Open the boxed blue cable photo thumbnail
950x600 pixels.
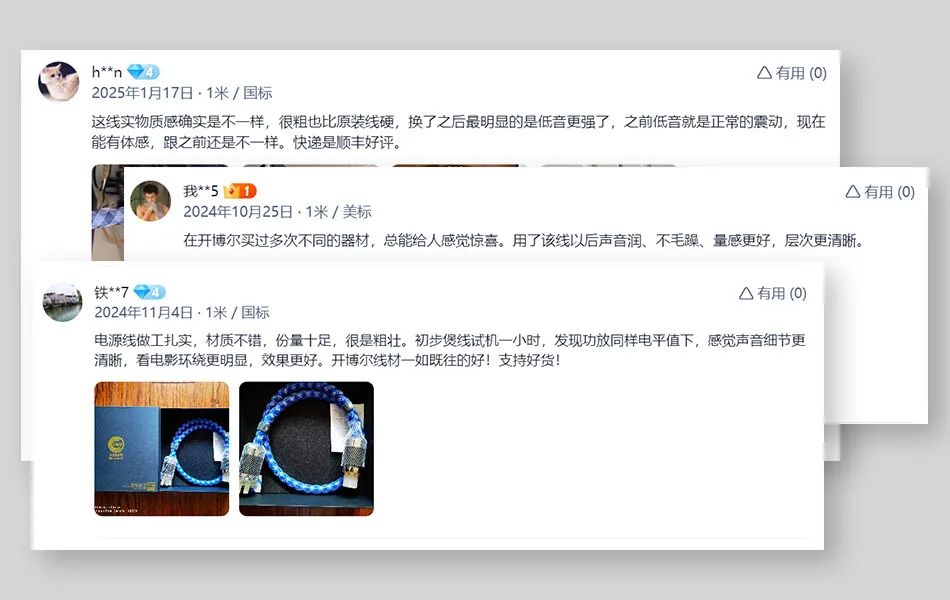(x=162, y=449)
